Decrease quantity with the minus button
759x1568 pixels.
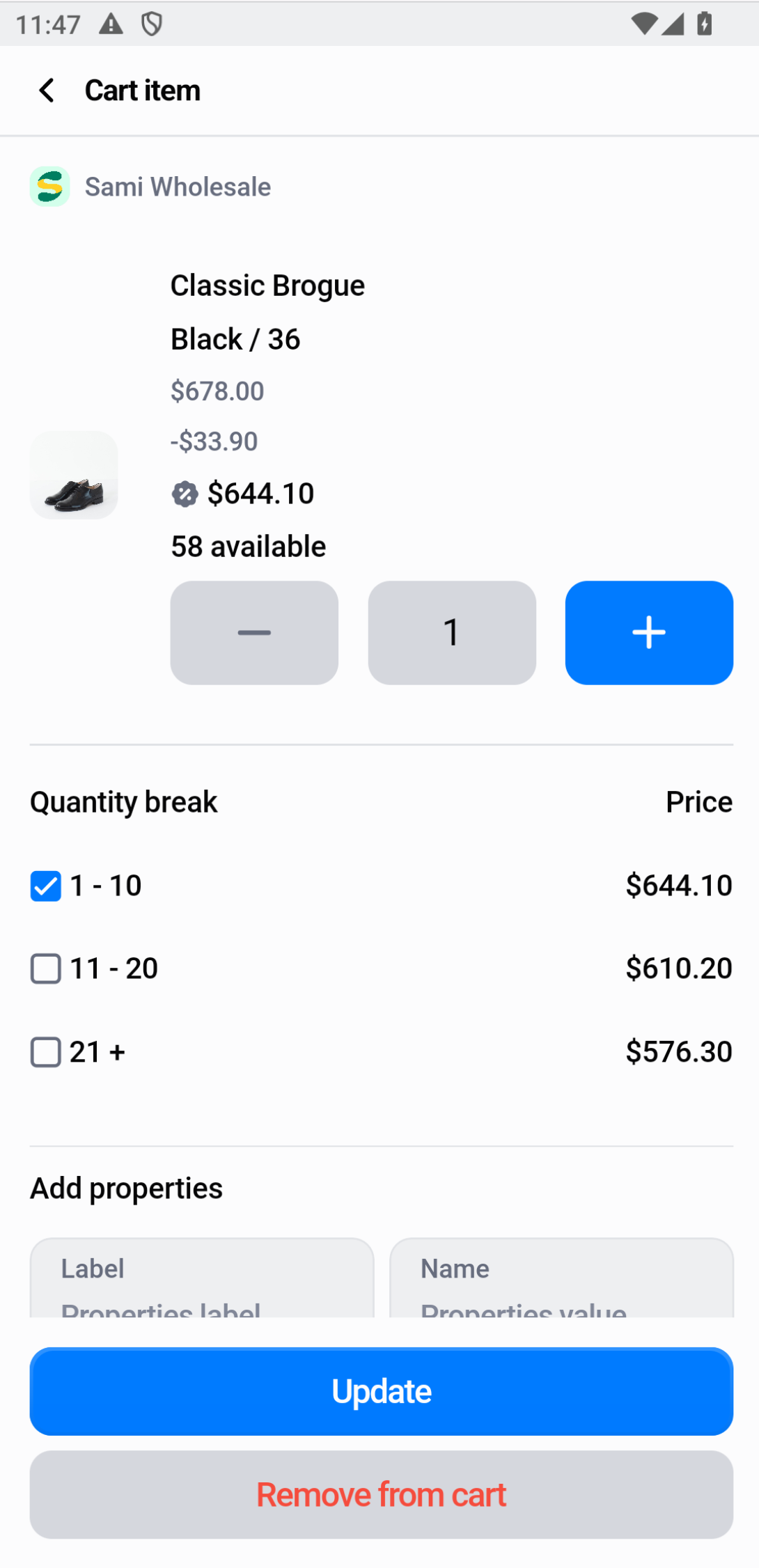(254, 632)
